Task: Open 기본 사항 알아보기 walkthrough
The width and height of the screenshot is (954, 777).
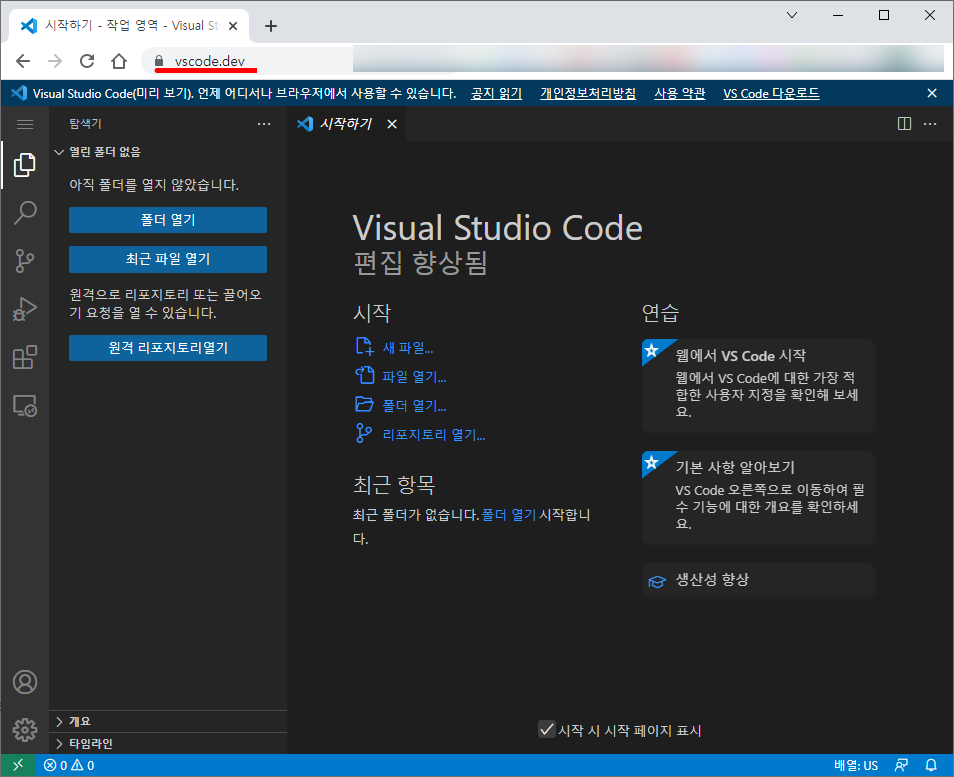Action: click(758, 498)
